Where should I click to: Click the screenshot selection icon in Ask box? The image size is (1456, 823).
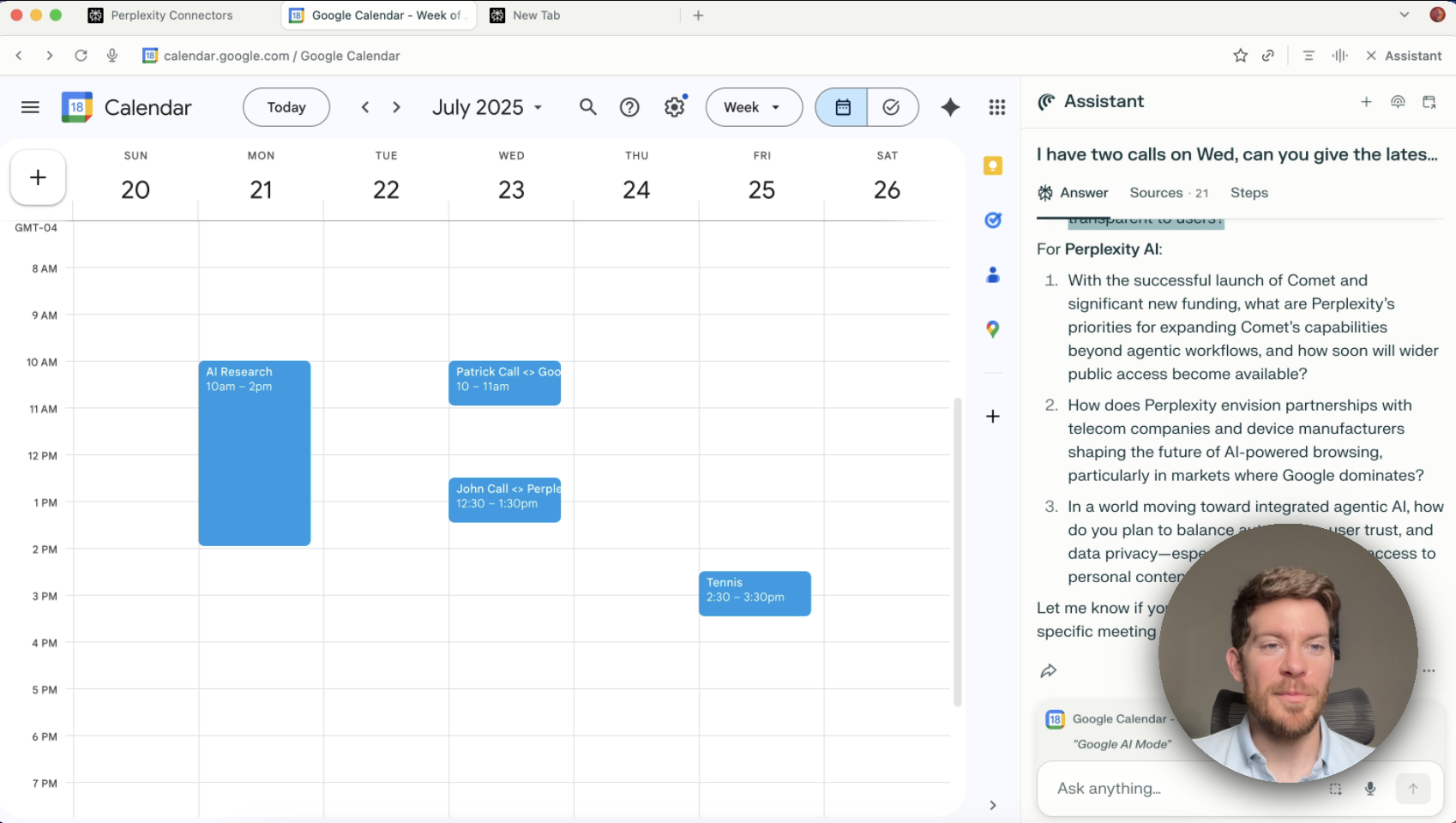(x=1335, y=789)
